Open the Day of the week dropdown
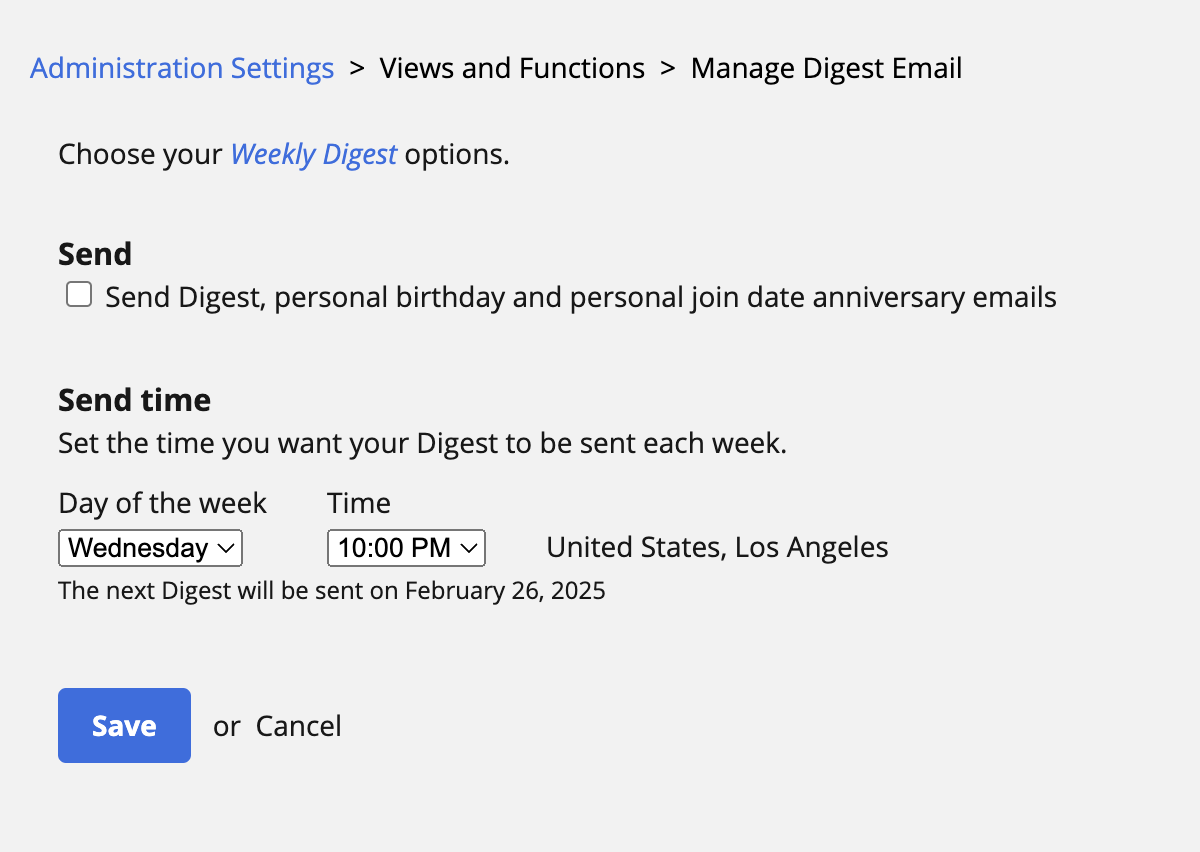The height and width of the screenshot is (852, 1200). point(151,548)
